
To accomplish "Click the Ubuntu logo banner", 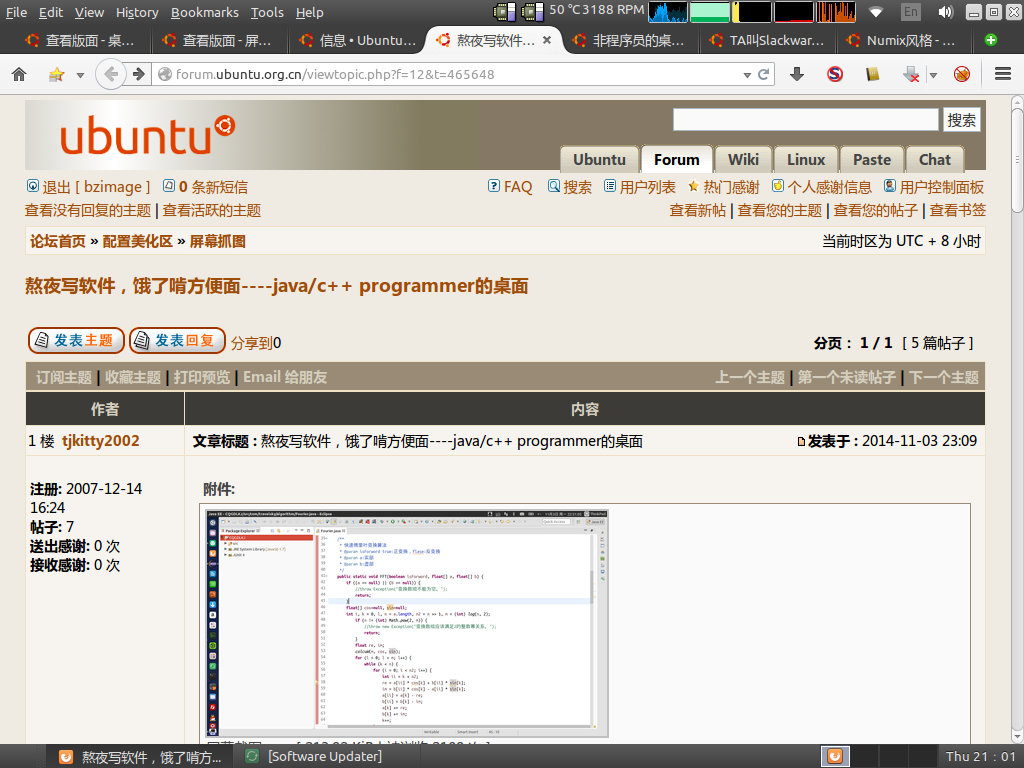I will tap(148, 135).
